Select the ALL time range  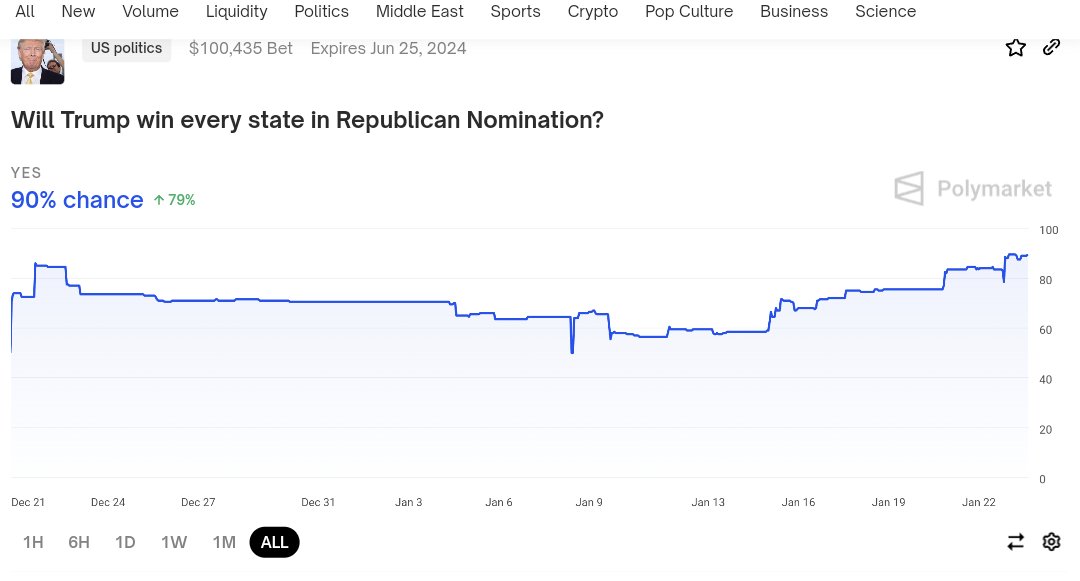tap(274, 542)
